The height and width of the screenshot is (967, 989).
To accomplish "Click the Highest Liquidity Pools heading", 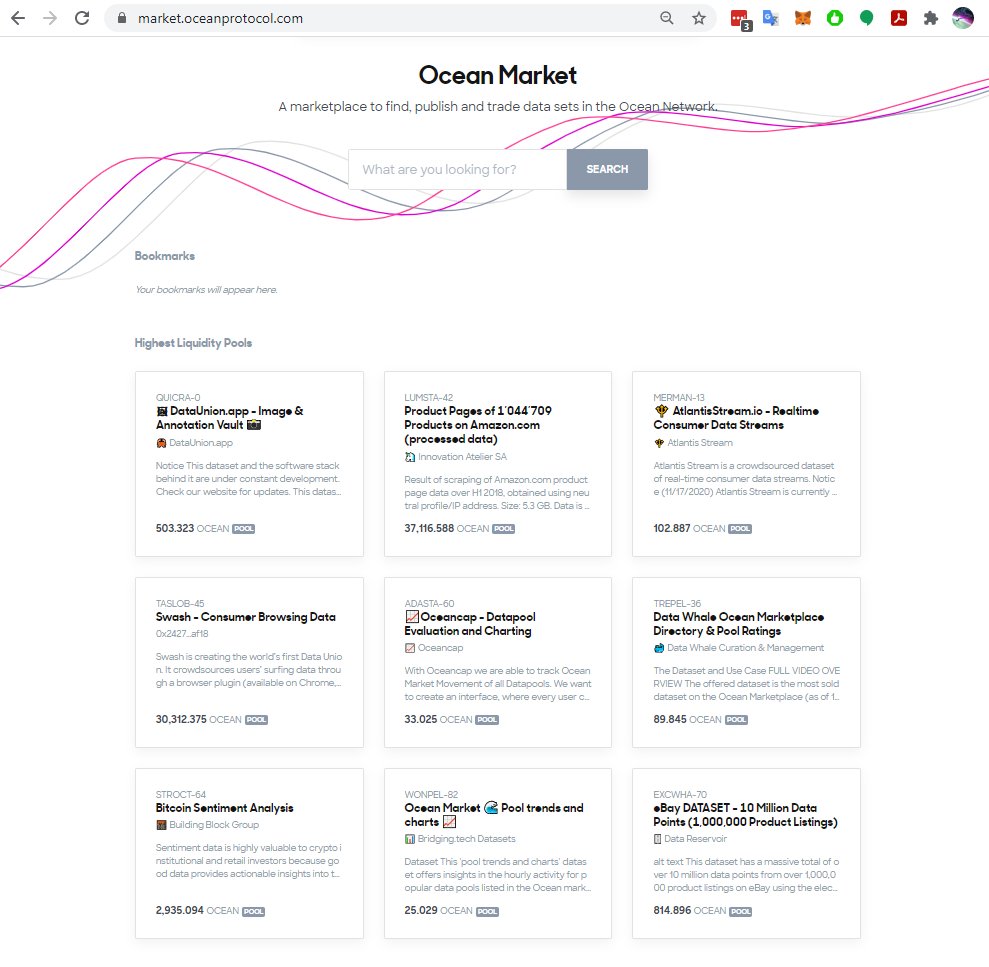I will pyautogui.click(x=193, y=343).
